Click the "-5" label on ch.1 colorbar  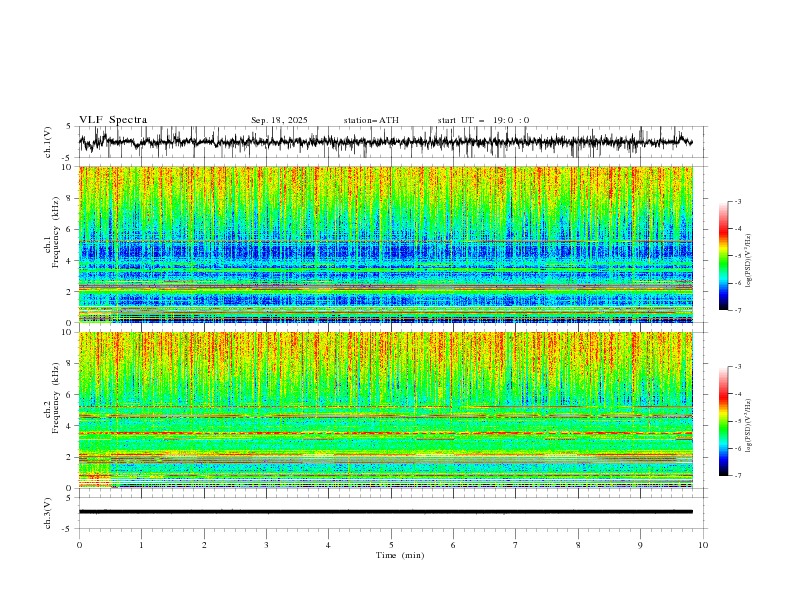pos(738,256)
